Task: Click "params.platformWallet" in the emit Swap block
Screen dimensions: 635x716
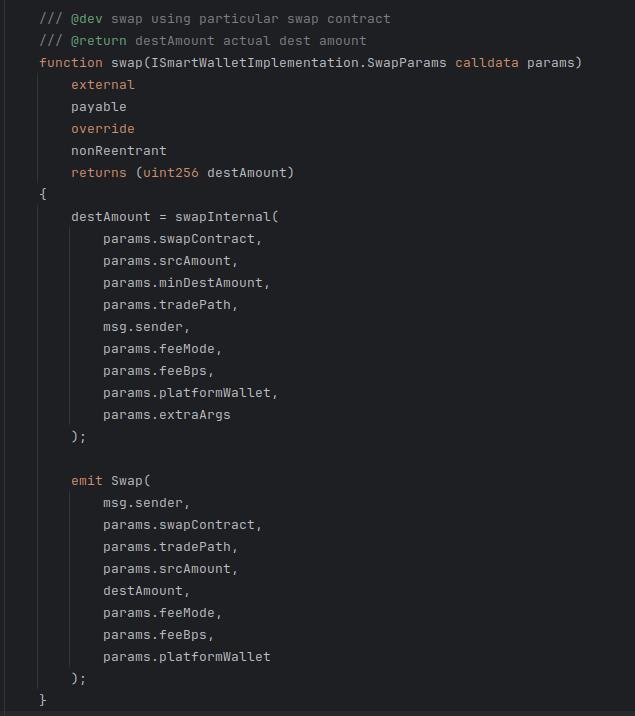Action: (186, 656)
